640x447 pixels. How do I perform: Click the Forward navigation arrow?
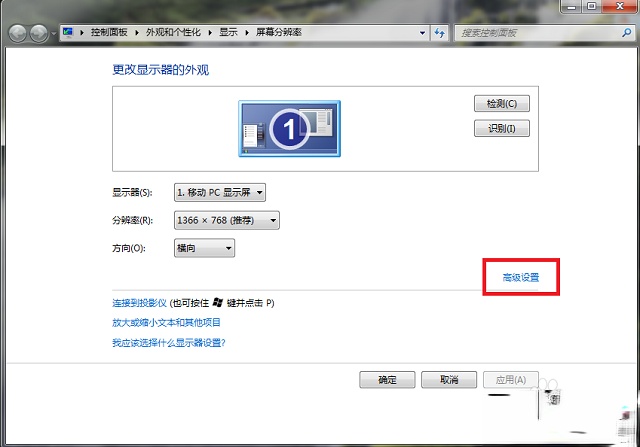pyautogui.click(x=39, y=33)
